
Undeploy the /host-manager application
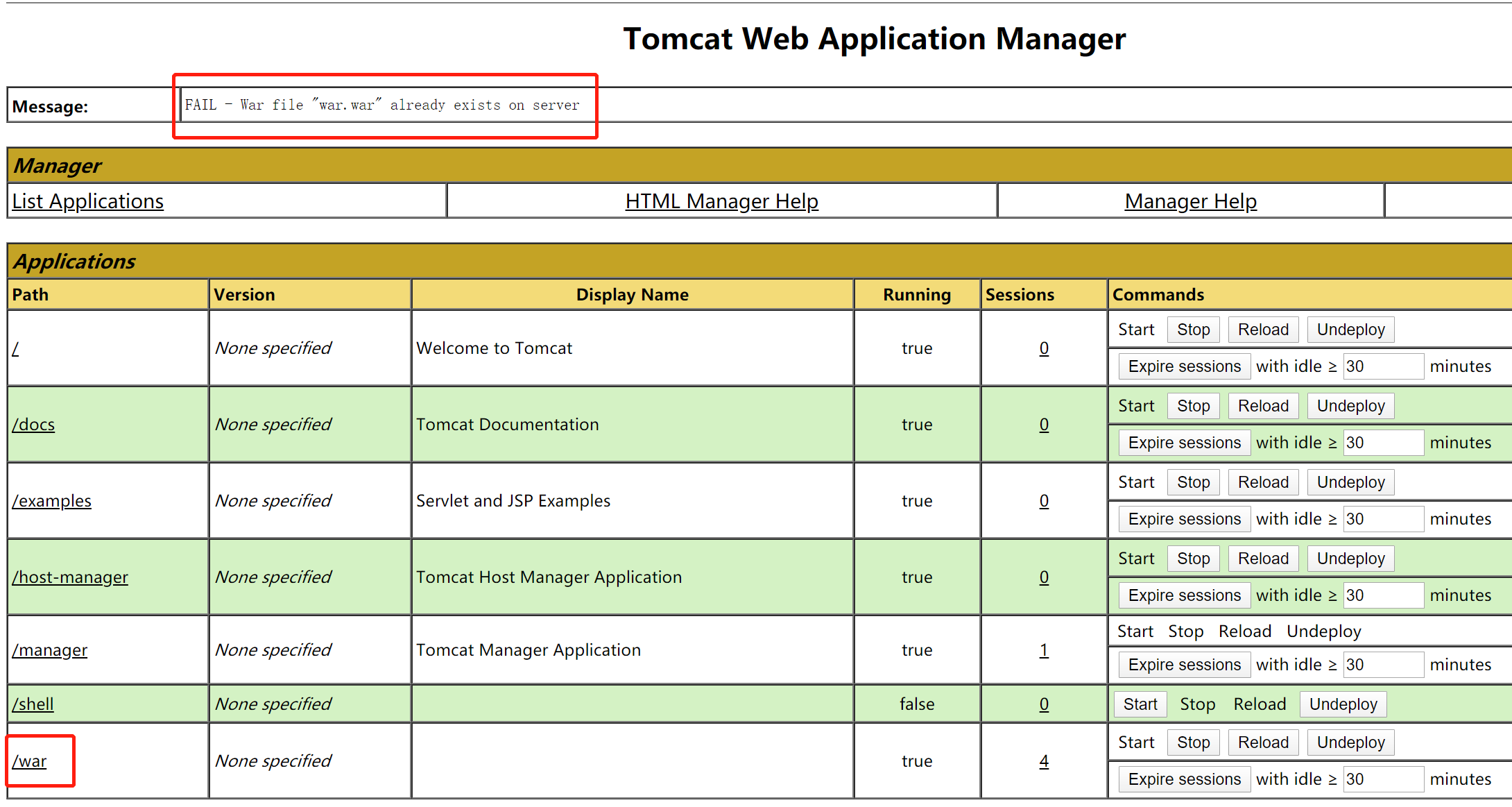1350,559
